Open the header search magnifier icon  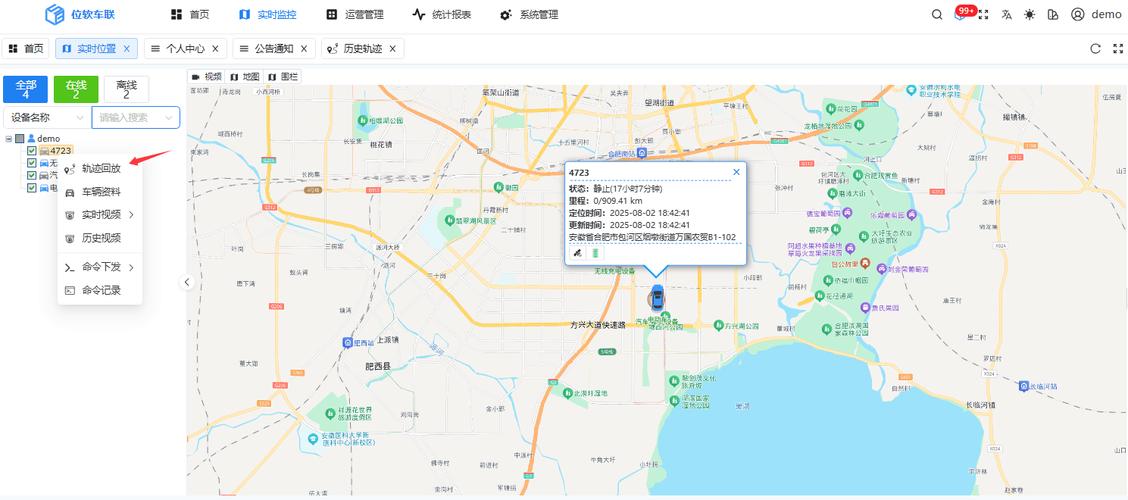point(937,14)
